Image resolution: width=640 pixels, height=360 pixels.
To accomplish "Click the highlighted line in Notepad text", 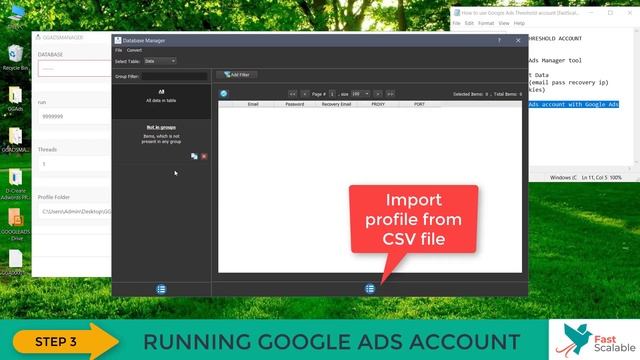I will click(x=573, y=104).
